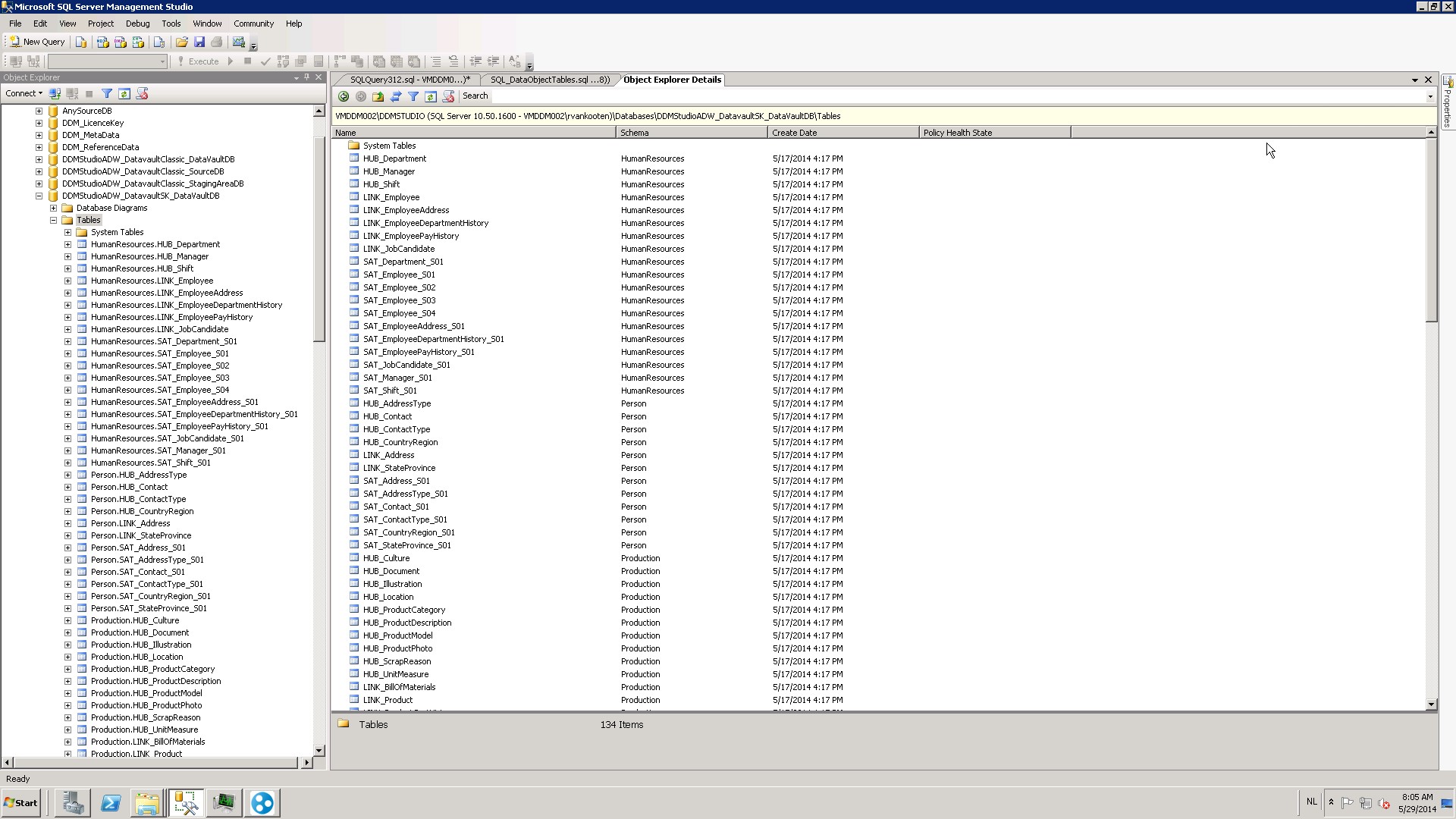Screen dimensions: 1456x819
Task: Sort by Policy Health State column header
Action: [995, 133]
